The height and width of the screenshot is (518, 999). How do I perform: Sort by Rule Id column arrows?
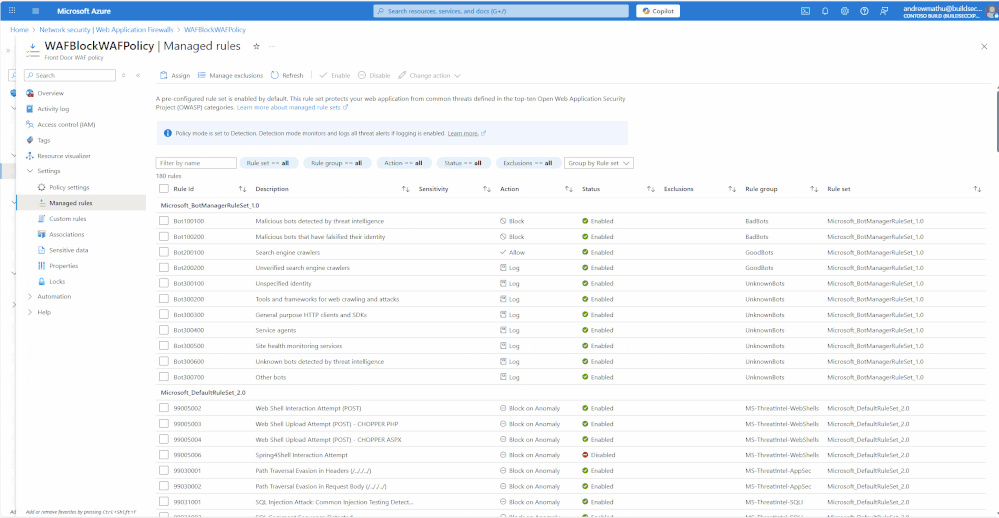tap(242, 189)
